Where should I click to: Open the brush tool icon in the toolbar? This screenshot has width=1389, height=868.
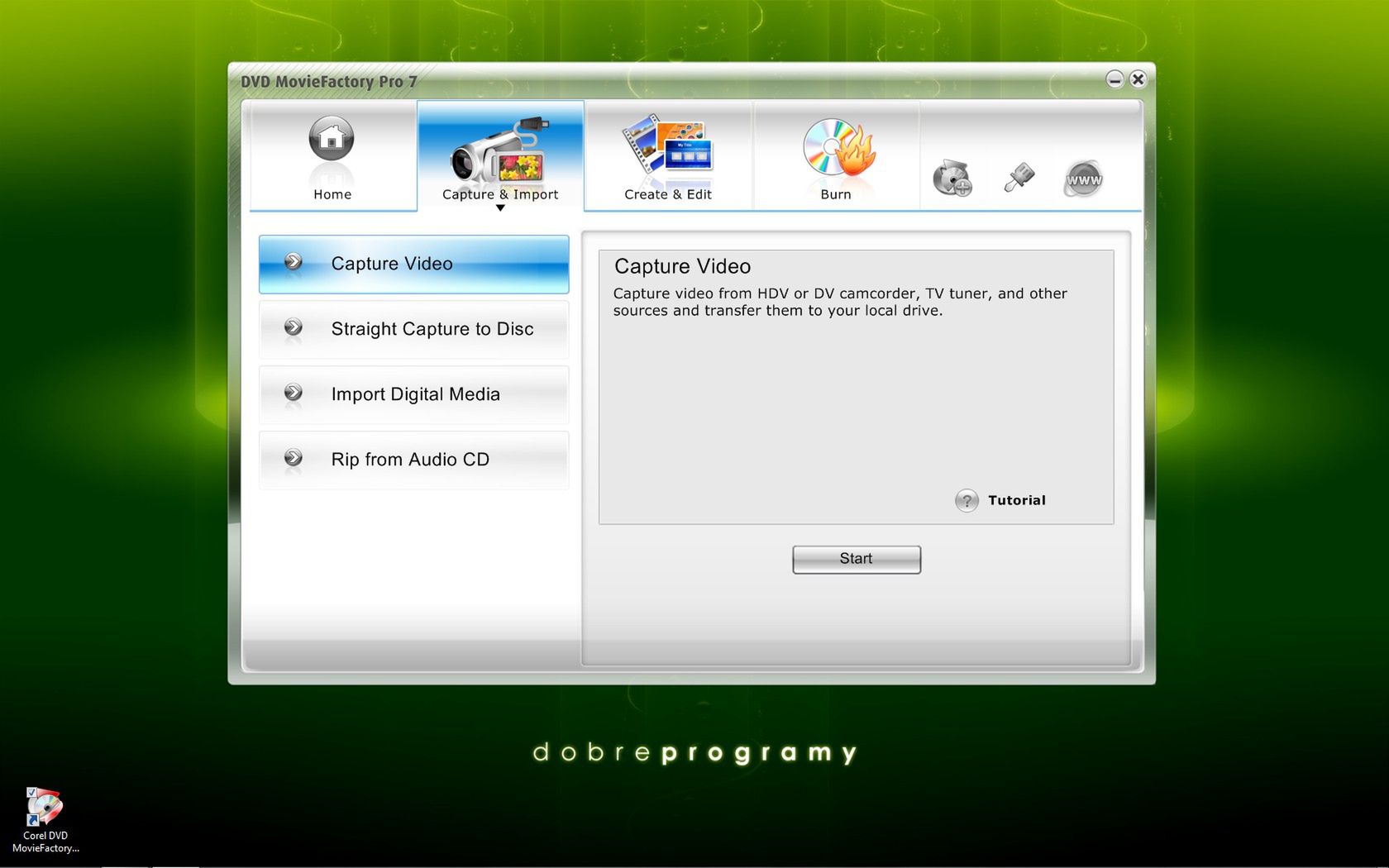(x=1019, y=178)
